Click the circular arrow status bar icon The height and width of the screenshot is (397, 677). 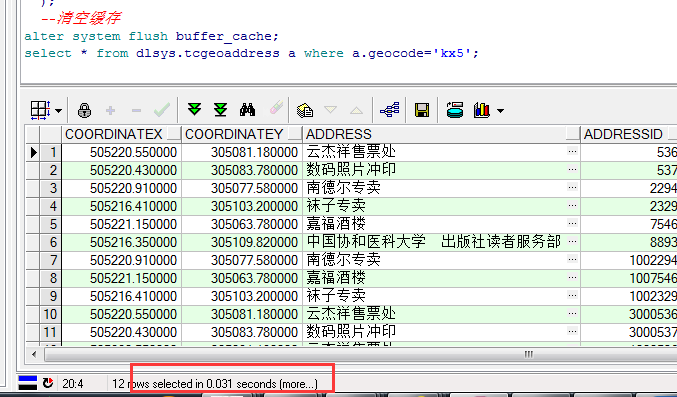coord(48,383)
